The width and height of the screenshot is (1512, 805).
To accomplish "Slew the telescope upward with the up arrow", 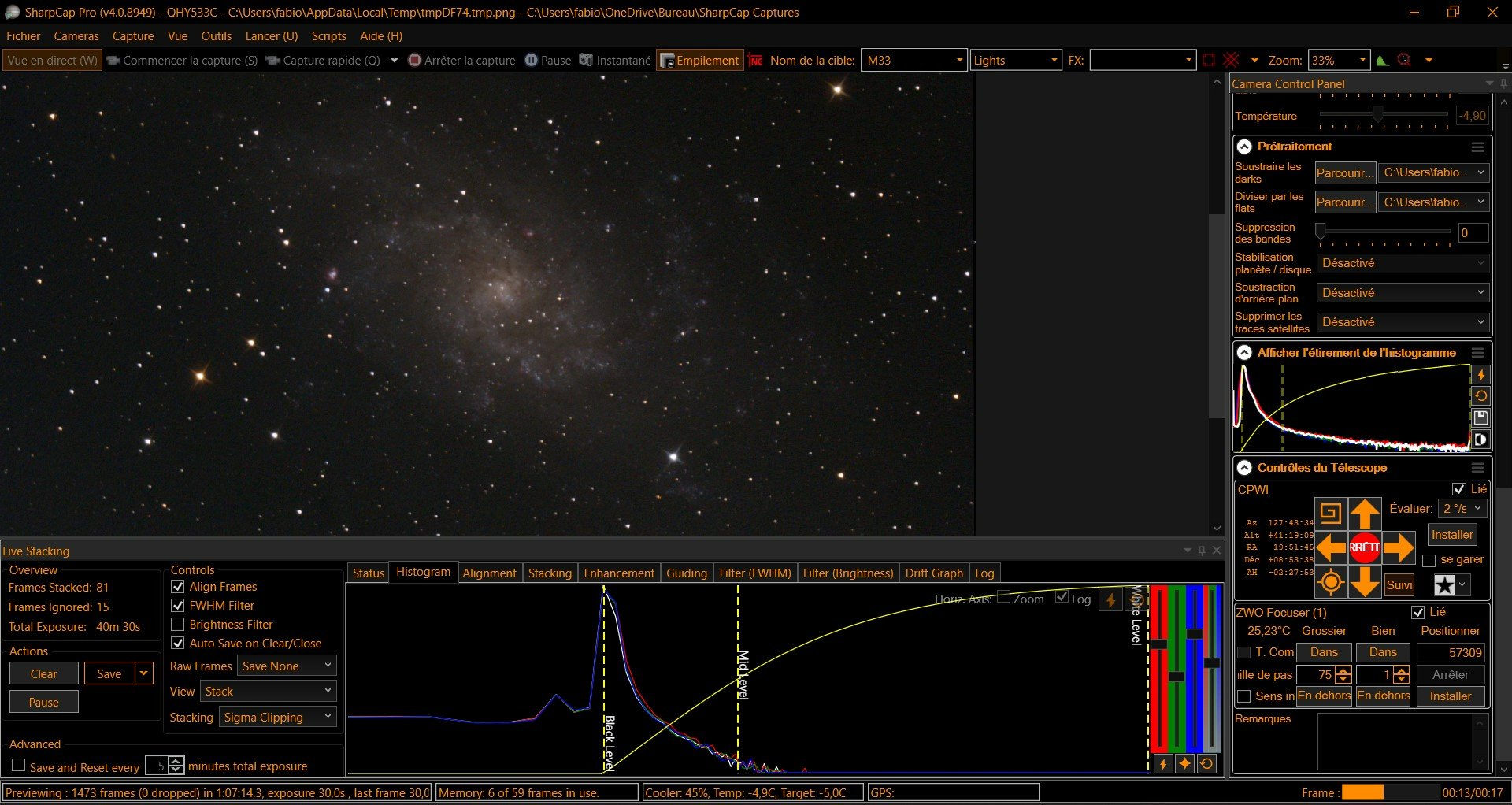I will [1365, 514].
